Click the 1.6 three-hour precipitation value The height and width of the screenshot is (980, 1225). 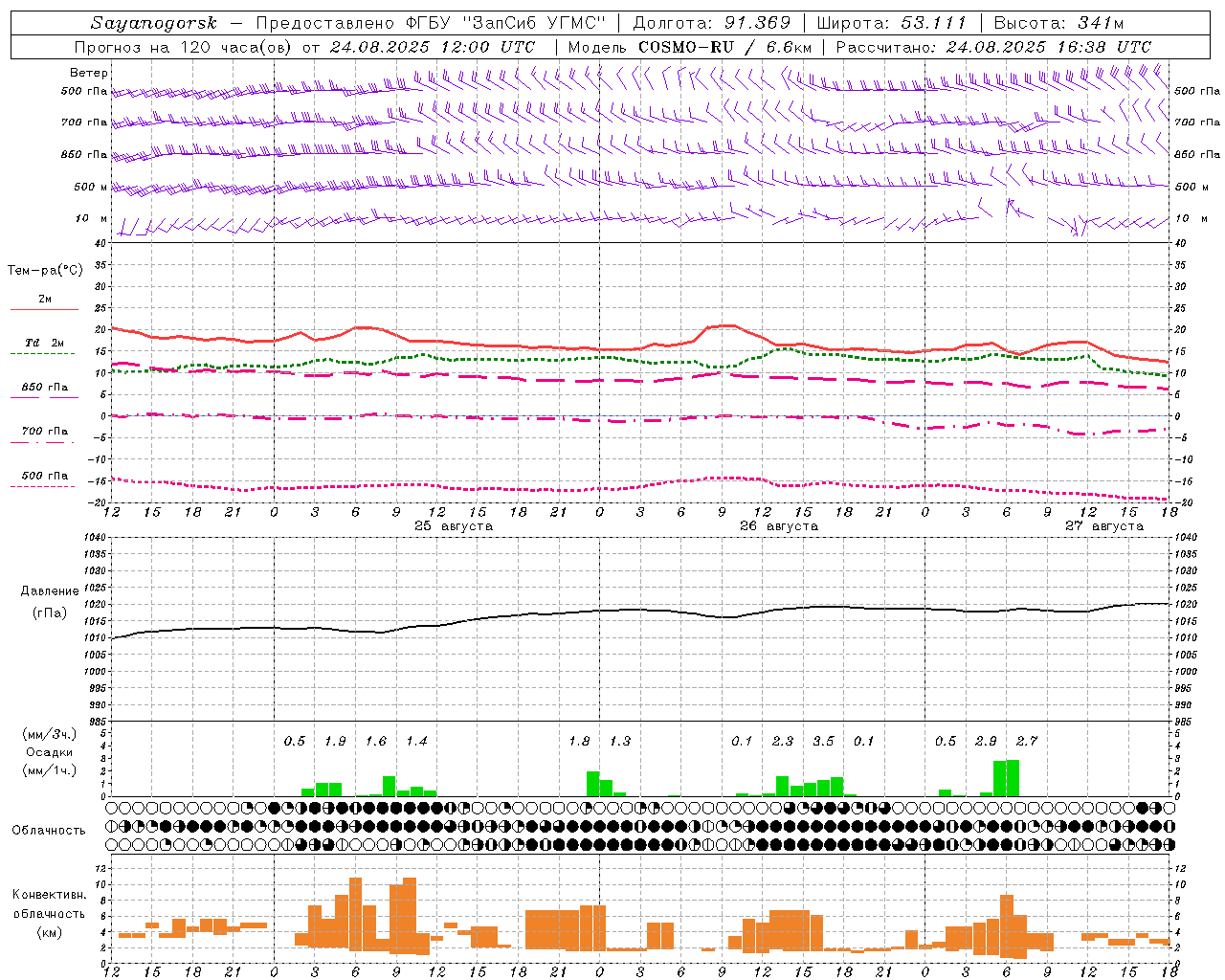pyautogui.click(x=376, y=742)
